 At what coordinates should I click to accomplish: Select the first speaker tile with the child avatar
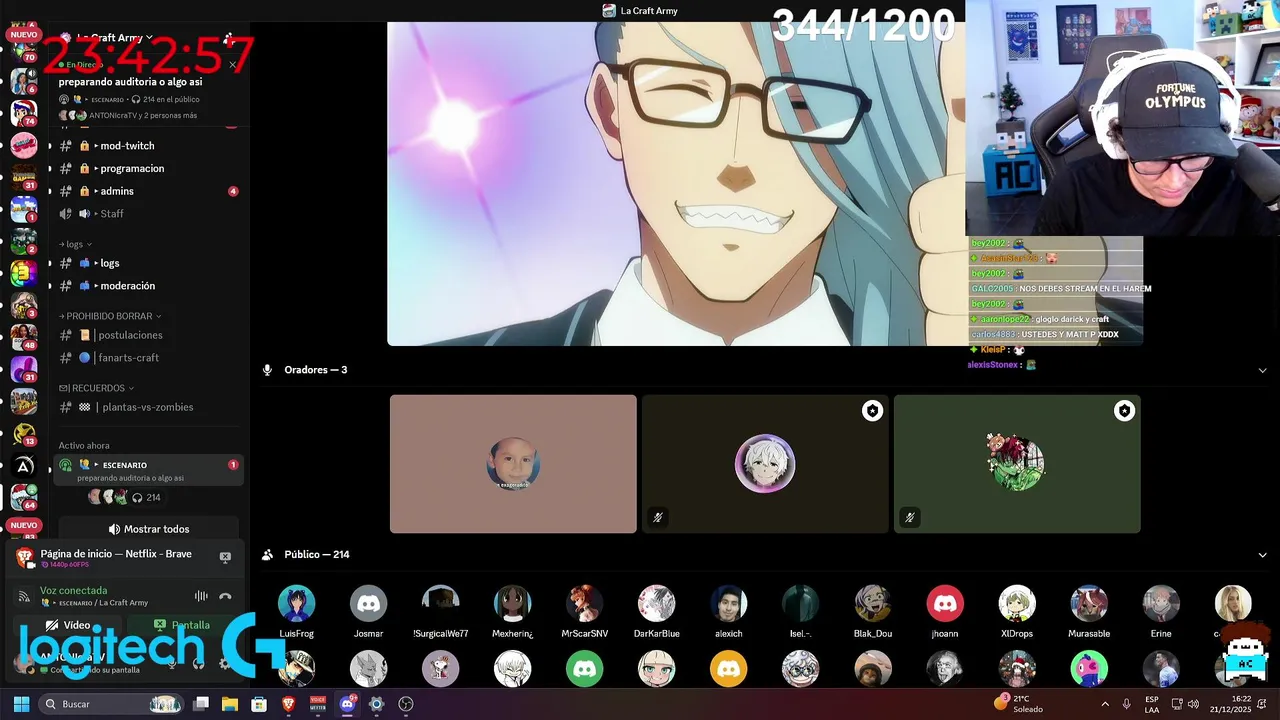(513, 464)
